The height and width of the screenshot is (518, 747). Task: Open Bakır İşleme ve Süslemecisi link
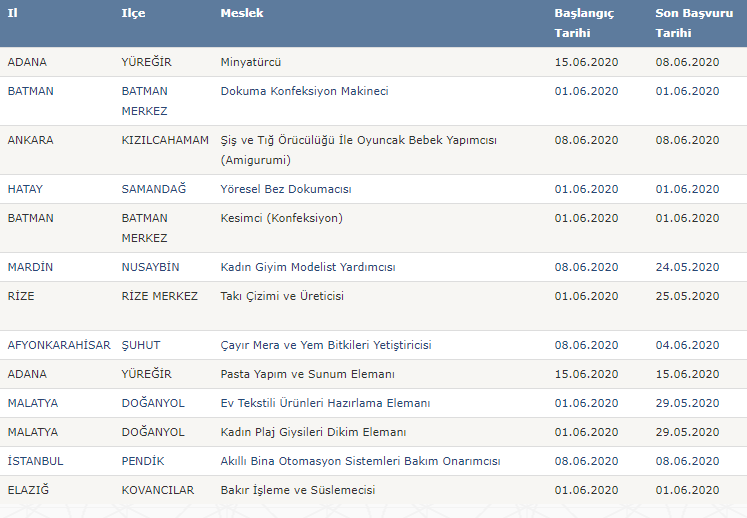tap(298, 490)
